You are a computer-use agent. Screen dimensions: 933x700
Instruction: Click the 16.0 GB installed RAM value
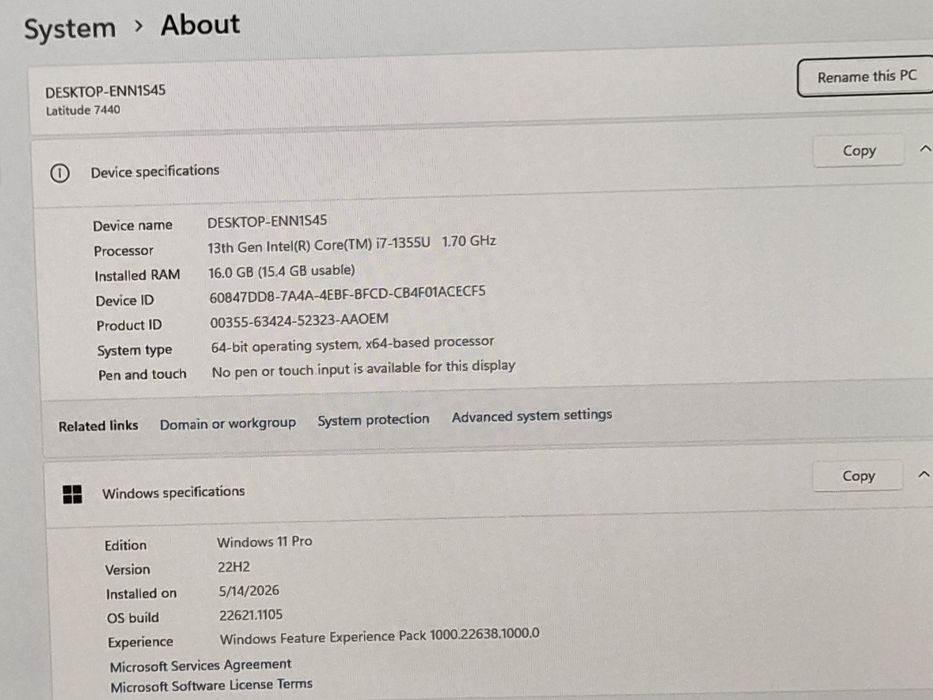(x=281, y=271)
